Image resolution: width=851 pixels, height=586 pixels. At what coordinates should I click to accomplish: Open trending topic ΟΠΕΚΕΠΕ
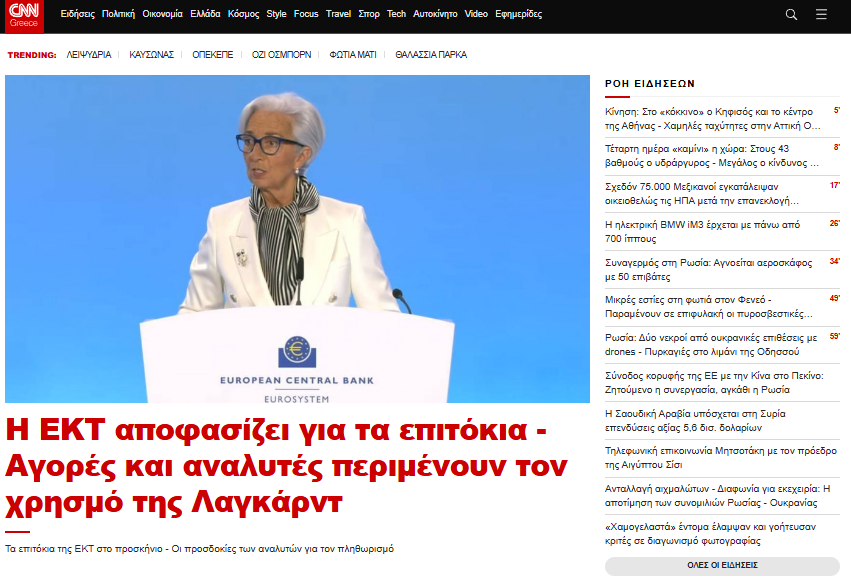point(213,55)
